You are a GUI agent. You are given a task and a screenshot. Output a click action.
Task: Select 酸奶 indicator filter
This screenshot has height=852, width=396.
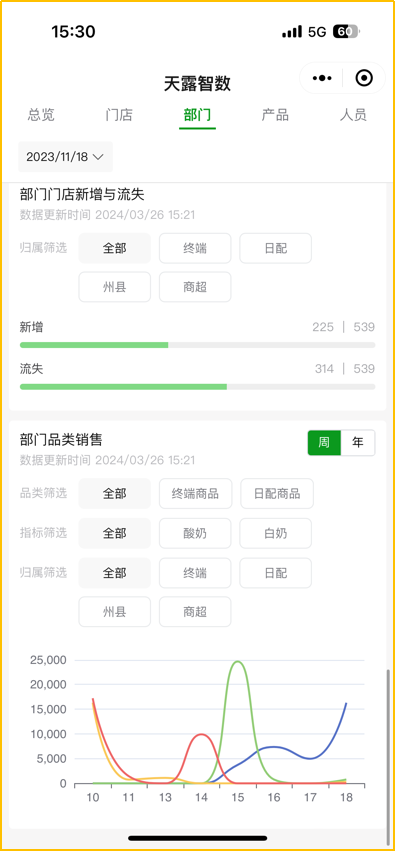pyautogui.click(x=195, y=533)
